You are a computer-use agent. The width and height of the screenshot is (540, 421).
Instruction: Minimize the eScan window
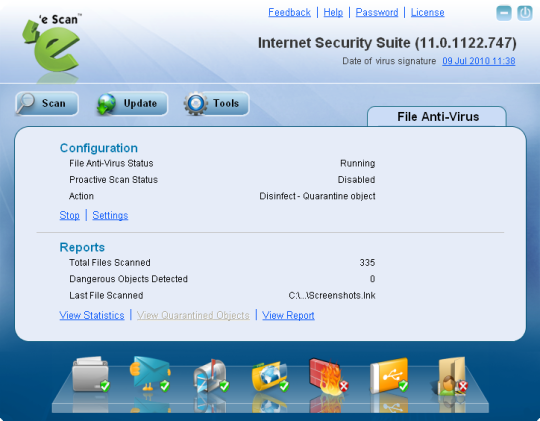tap(503, 13)
